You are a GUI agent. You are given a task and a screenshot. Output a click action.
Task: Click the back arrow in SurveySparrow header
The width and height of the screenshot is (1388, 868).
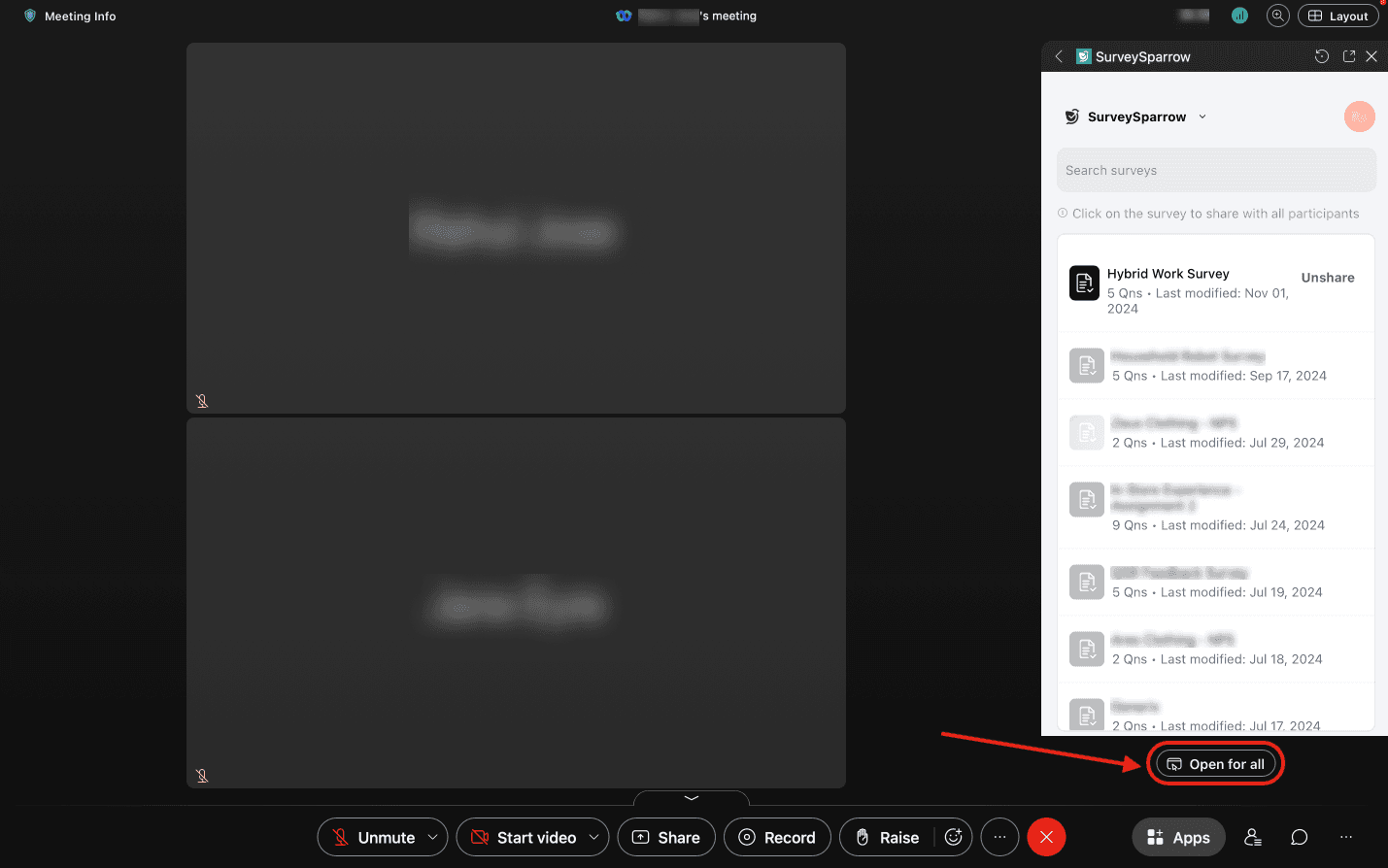coord(1059,56)
